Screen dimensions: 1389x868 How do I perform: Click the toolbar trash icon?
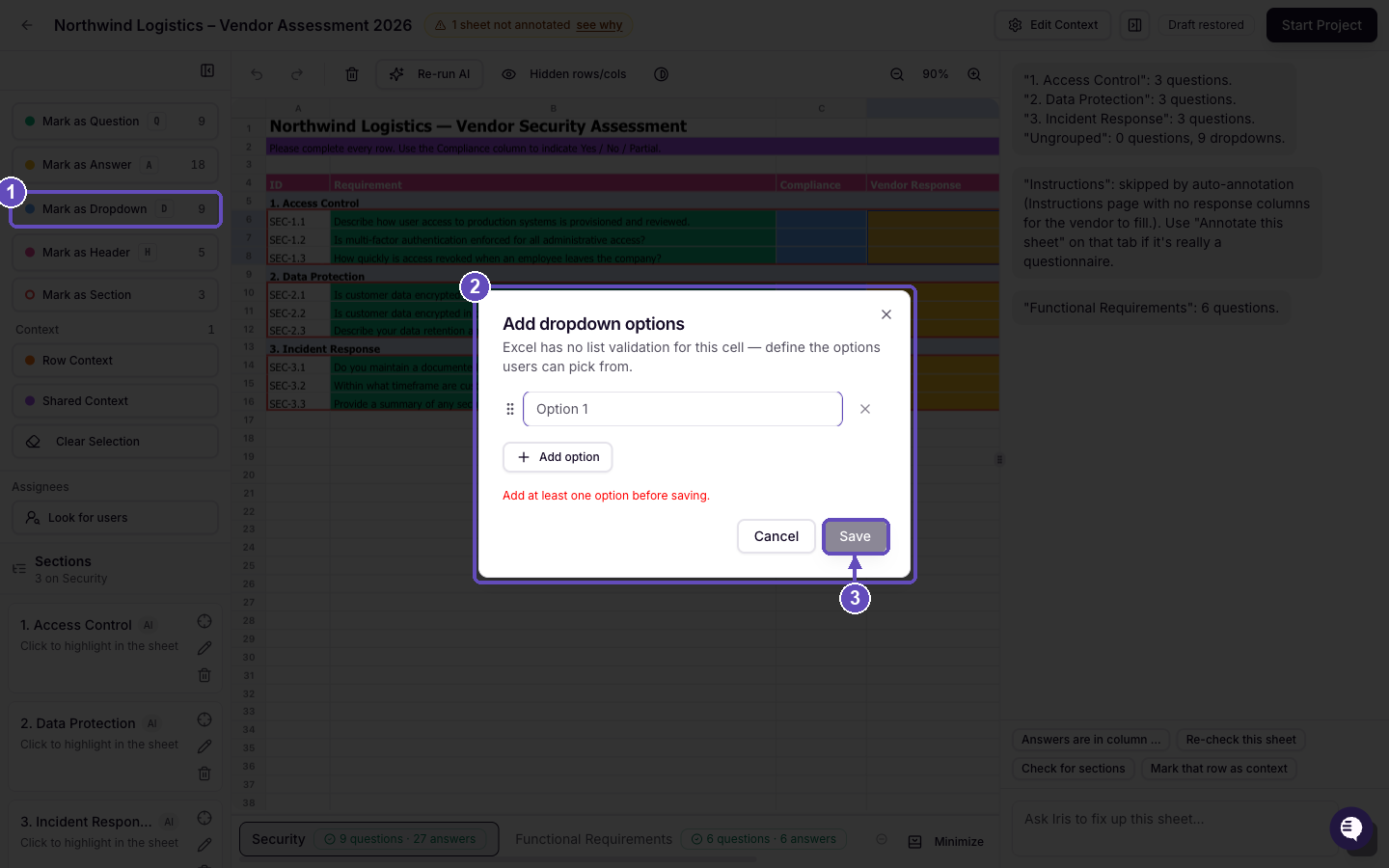pos(352,74)
